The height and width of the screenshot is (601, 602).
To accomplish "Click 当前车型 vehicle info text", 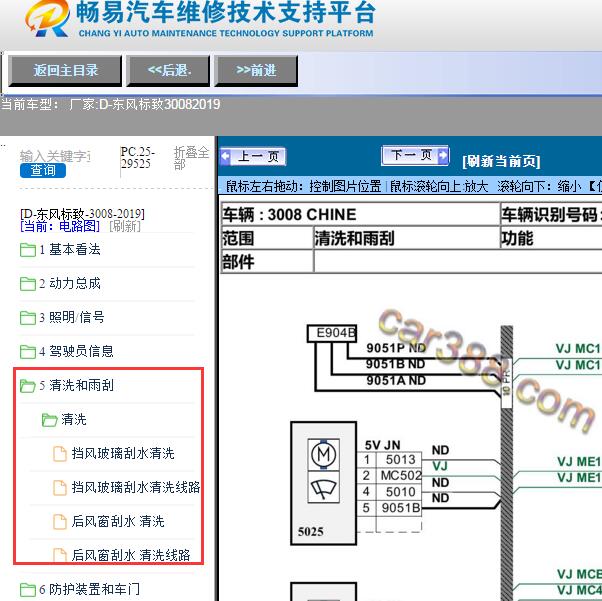I will coord(110,104).
